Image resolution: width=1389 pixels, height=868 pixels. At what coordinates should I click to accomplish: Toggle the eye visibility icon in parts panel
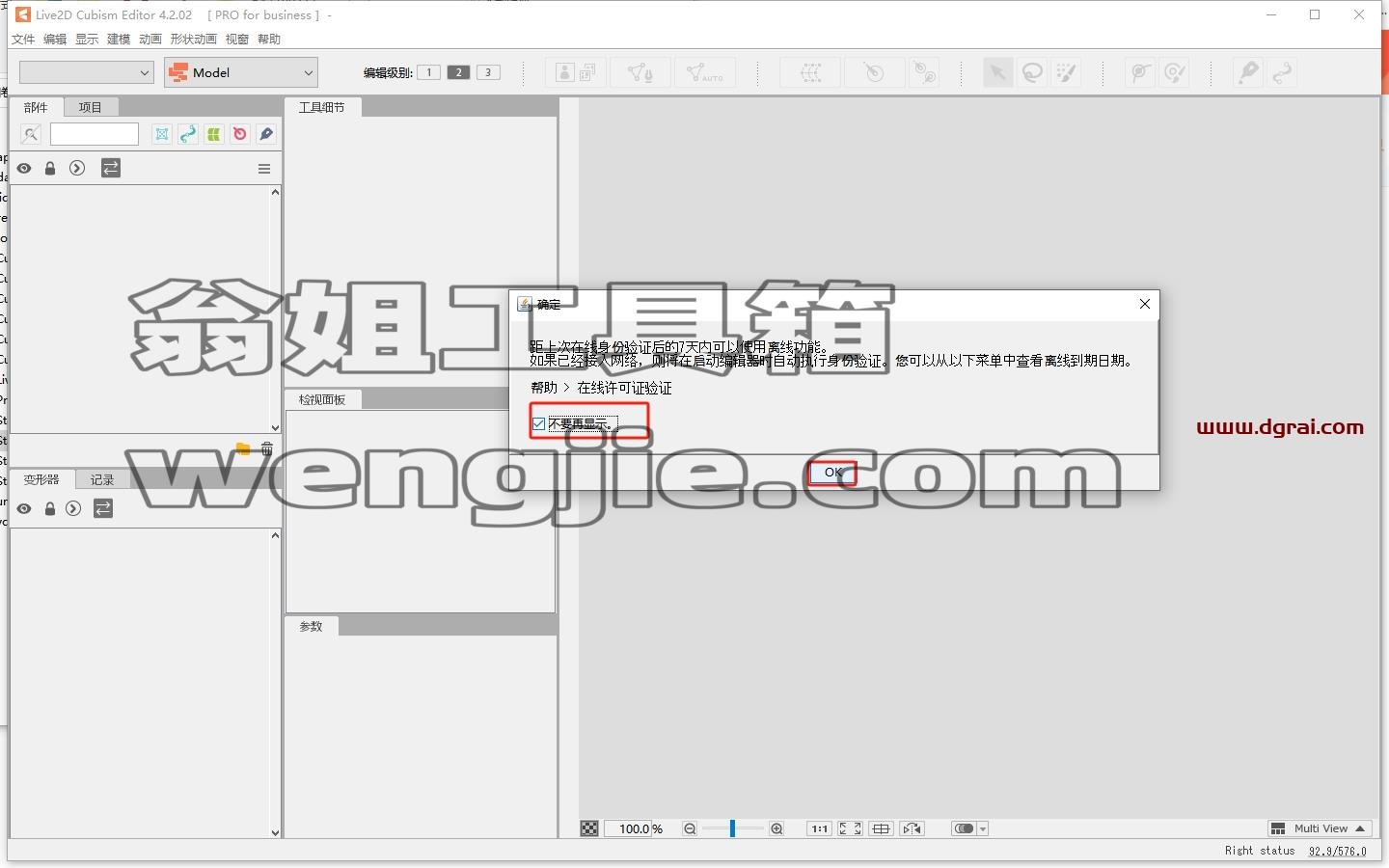24,168
